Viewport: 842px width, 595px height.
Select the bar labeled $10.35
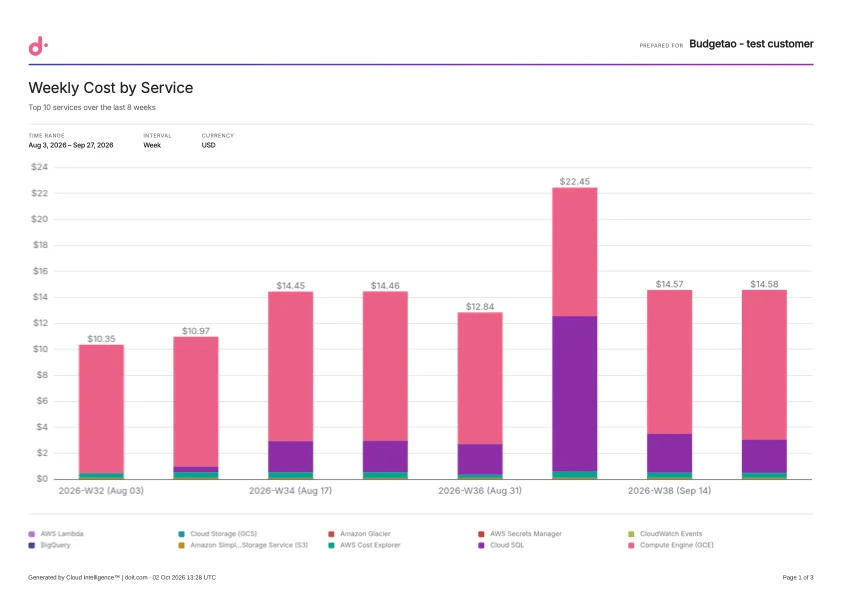[101, 412]
